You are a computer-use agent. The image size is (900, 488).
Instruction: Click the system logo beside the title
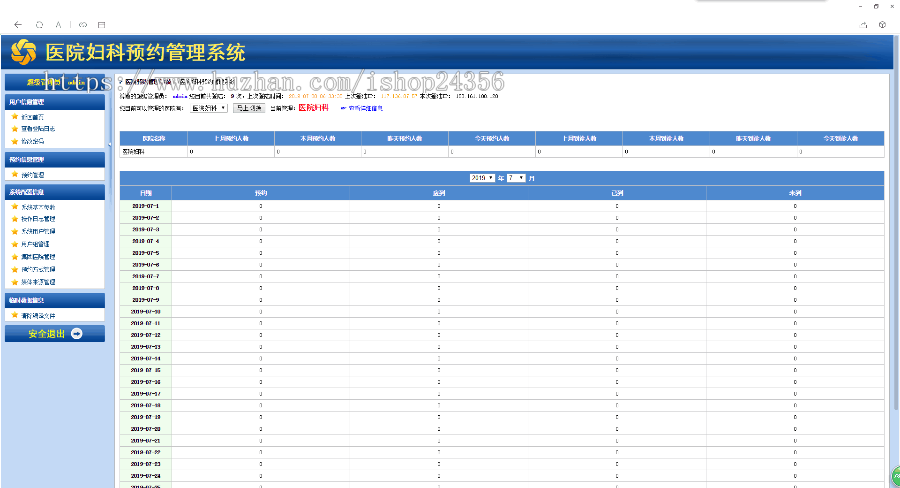point(24,52)
